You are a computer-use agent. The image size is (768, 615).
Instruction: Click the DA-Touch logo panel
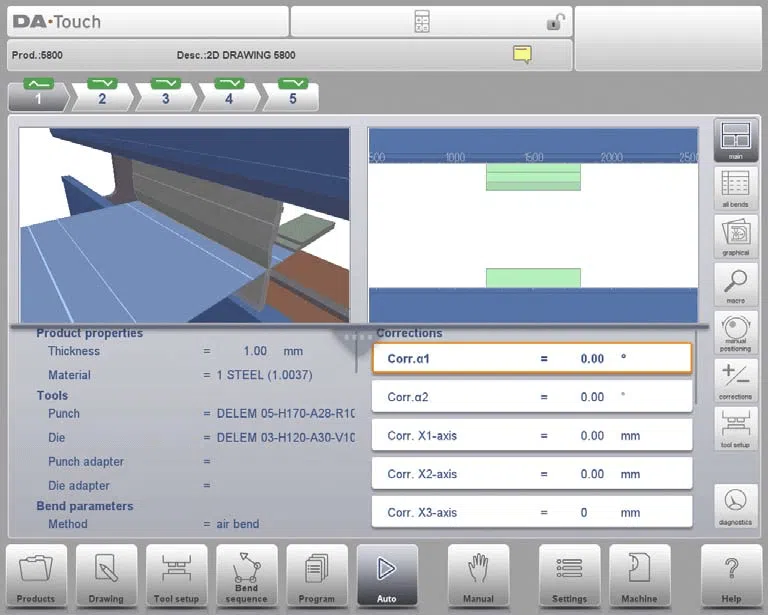(147, 22)
